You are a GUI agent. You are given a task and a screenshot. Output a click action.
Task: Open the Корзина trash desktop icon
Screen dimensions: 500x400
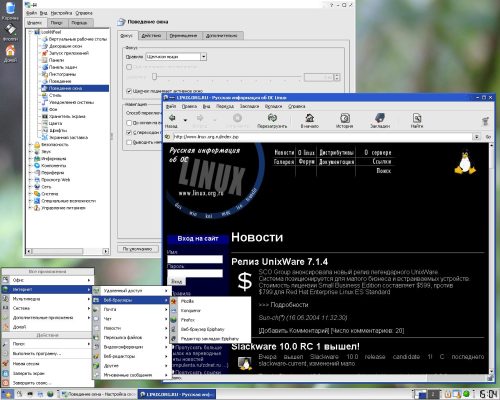(x=10, y=11)
